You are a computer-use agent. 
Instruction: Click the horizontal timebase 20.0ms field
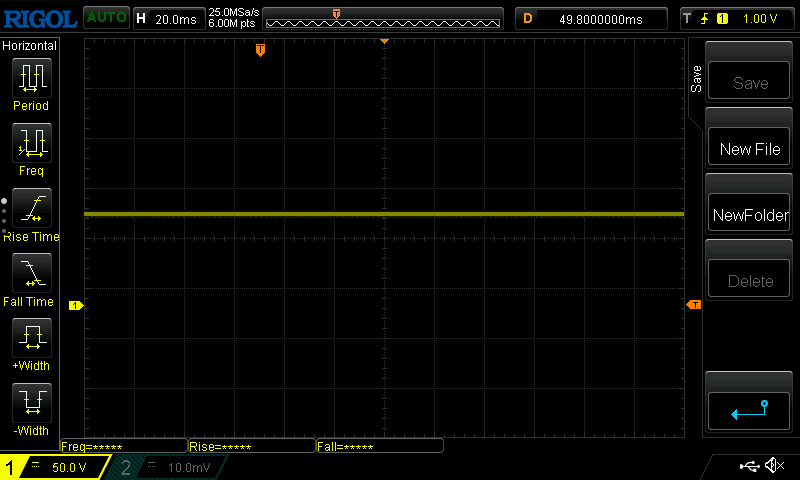169,19
